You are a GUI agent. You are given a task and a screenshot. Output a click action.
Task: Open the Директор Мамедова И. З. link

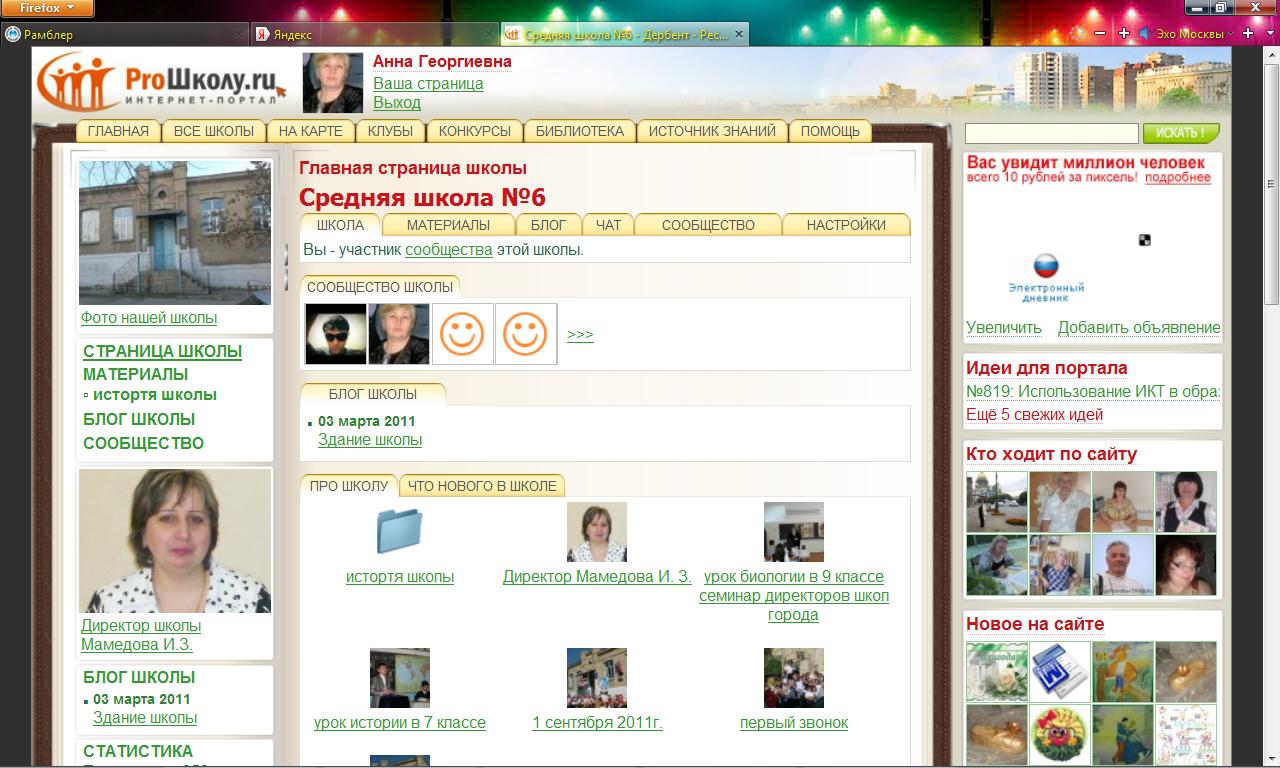point(597,577)
